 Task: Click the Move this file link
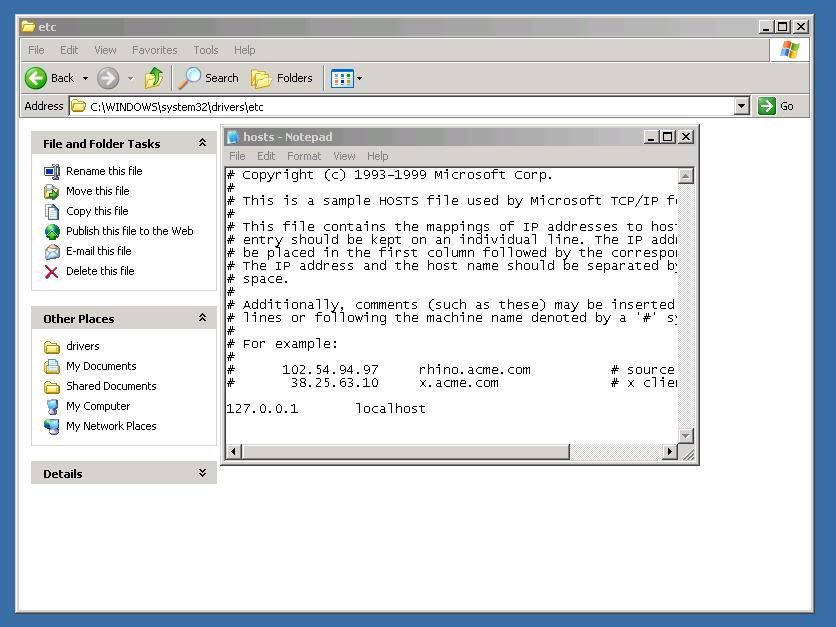[98, 191]
